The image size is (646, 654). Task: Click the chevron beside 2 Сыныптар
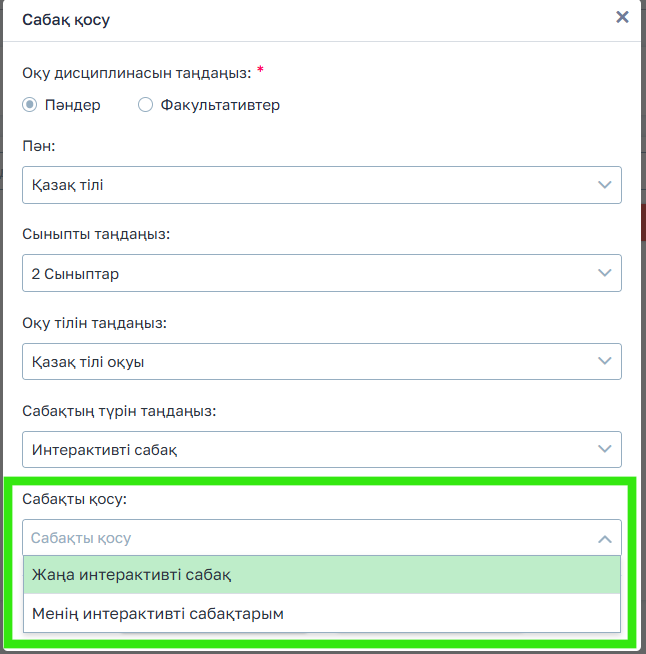tap(604, 273)
